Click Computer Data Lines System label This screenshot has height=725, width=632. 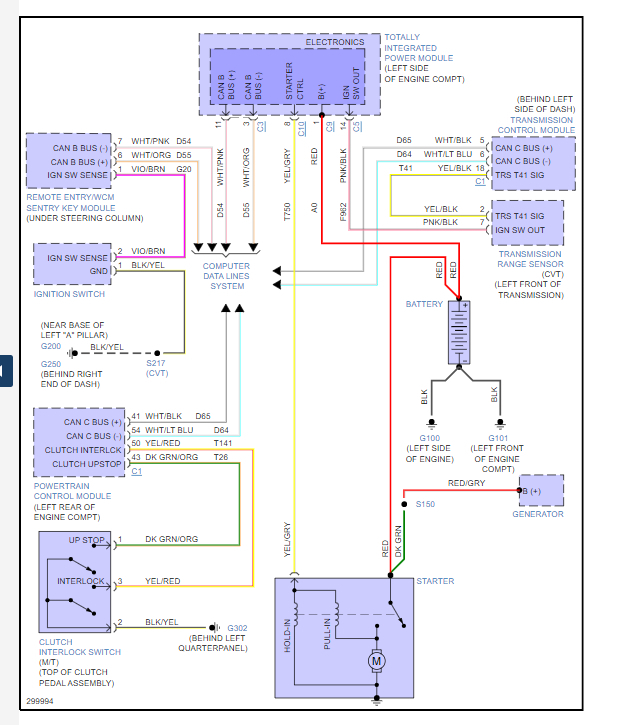226,276
